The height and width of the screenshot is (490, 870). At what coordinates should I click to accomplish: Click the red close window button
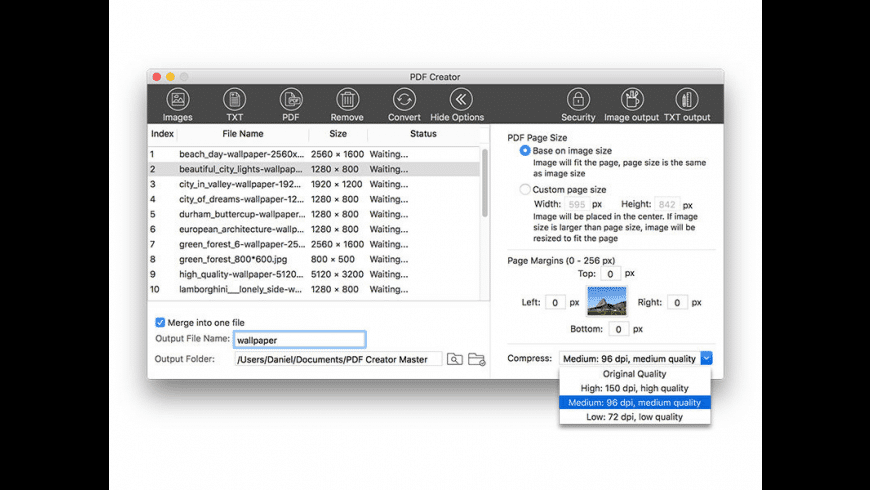pos(157,77)
